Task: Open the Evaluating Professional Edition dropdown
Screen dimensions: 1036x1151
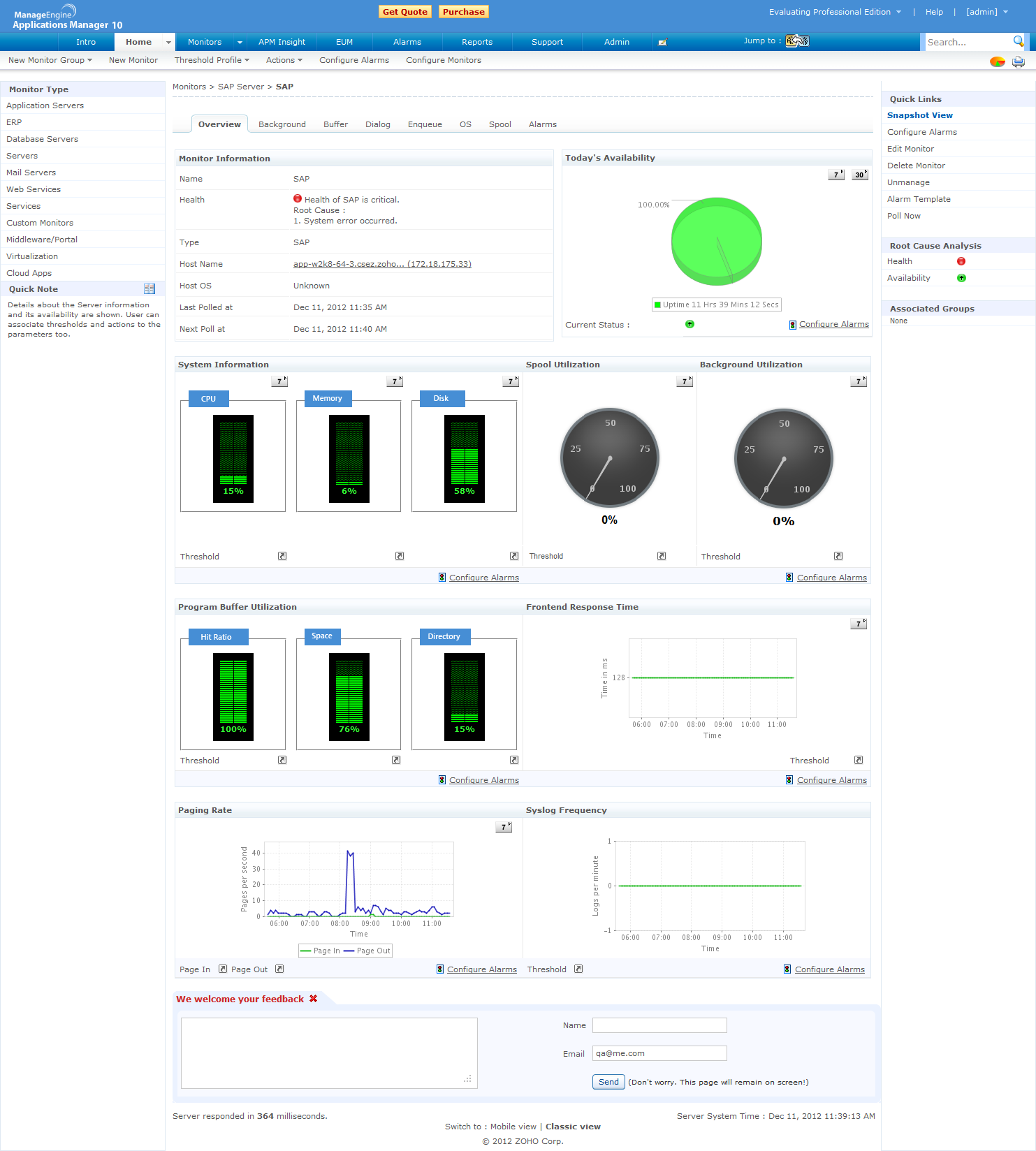Action: 835,12
